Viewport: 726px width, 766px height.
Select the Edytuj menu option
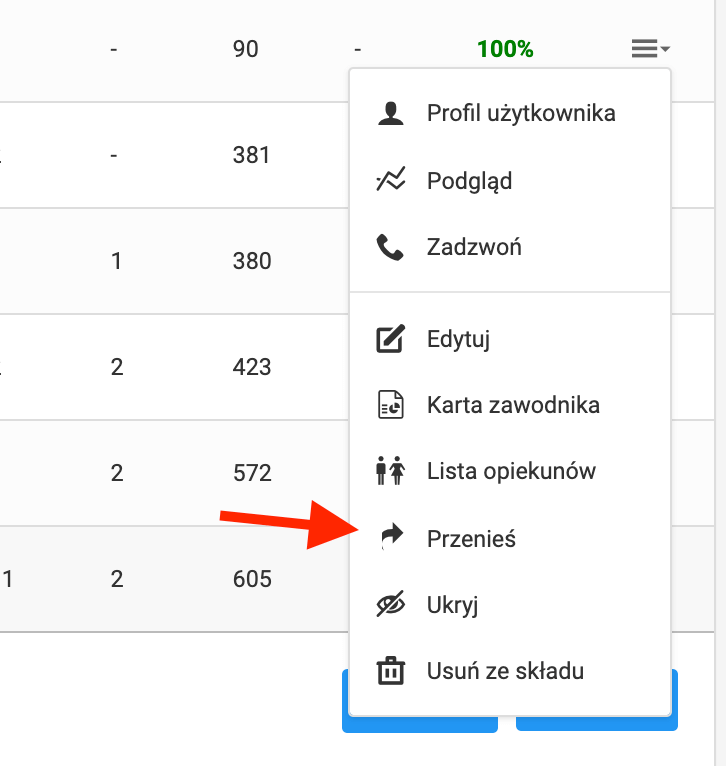[458, 339]
